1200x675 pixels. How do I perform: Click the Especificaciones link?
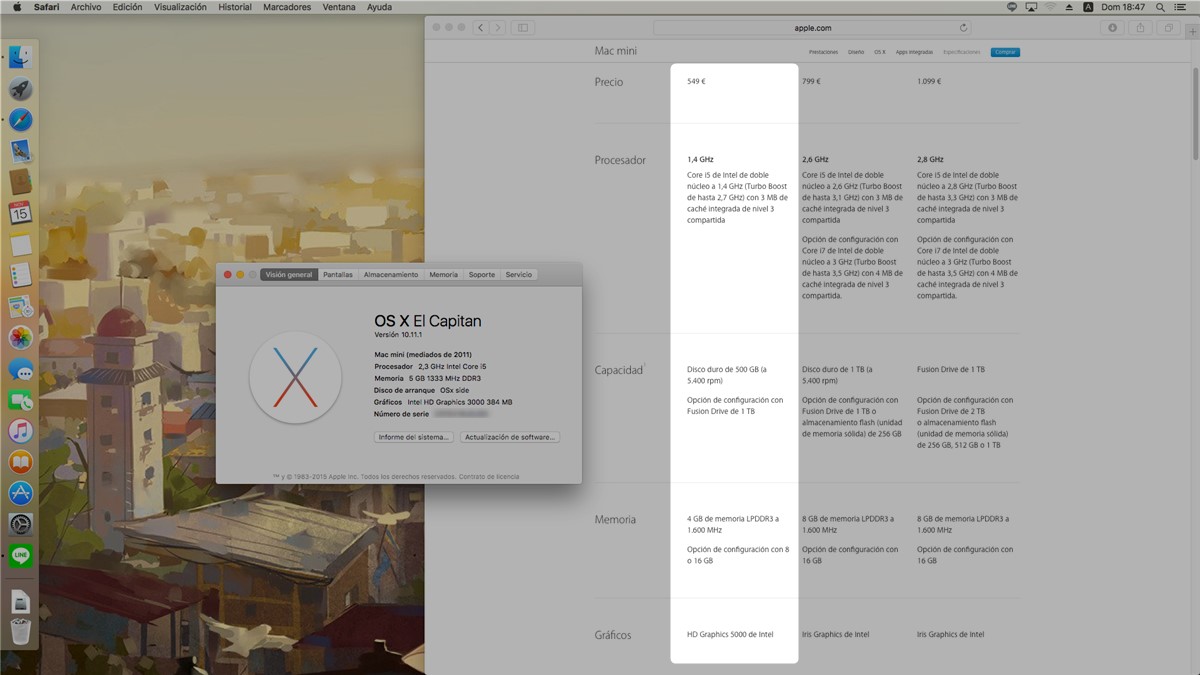962,52
